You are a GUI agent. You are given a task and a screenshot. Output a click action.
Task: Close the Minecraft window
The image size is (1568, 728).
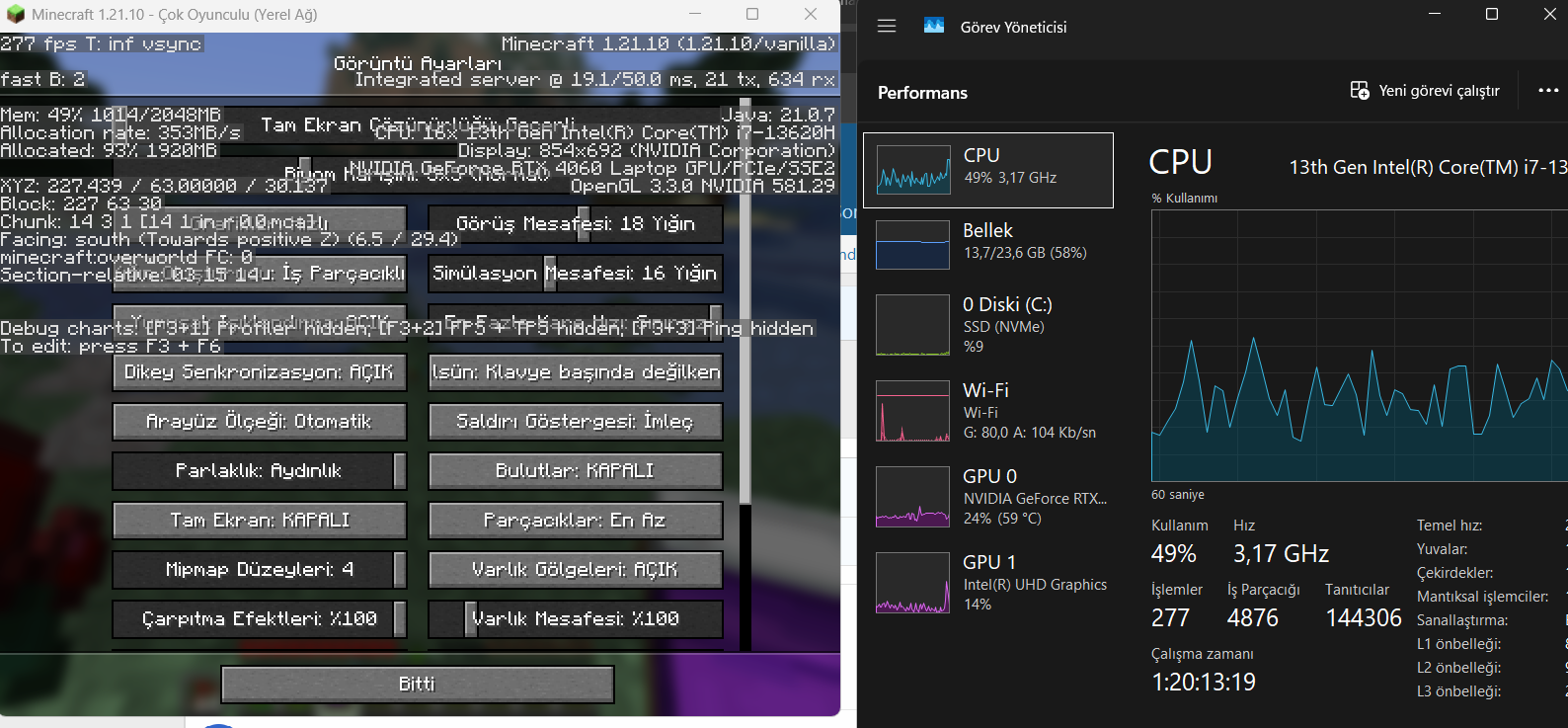pos(811,14)
